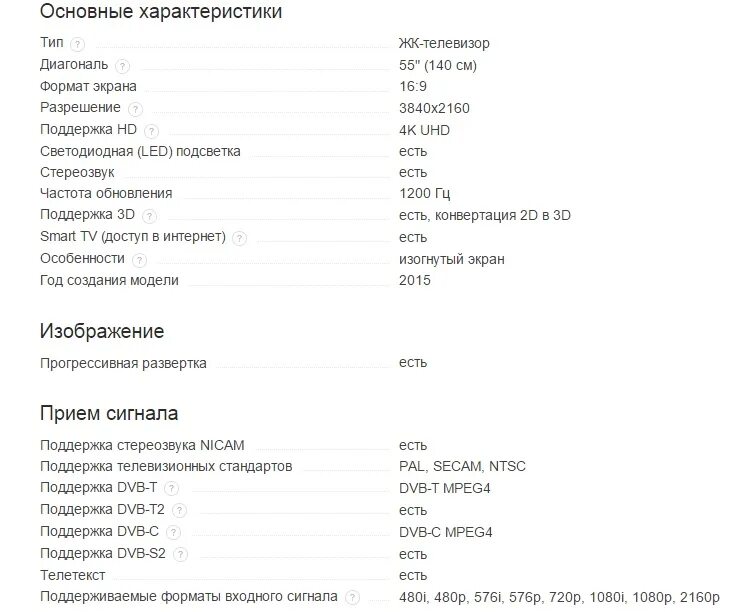Show help for supported input signal formats
Viewport: 730px width, 612px height.
[352, 597]
